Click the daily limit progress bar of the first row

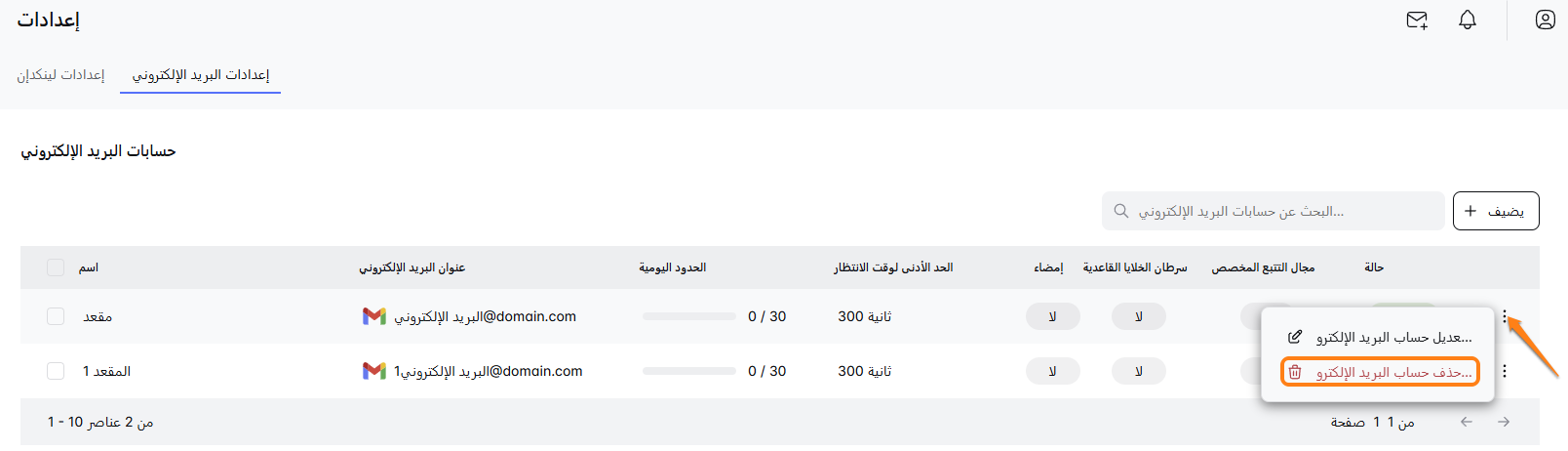click(x=689, y=316)
